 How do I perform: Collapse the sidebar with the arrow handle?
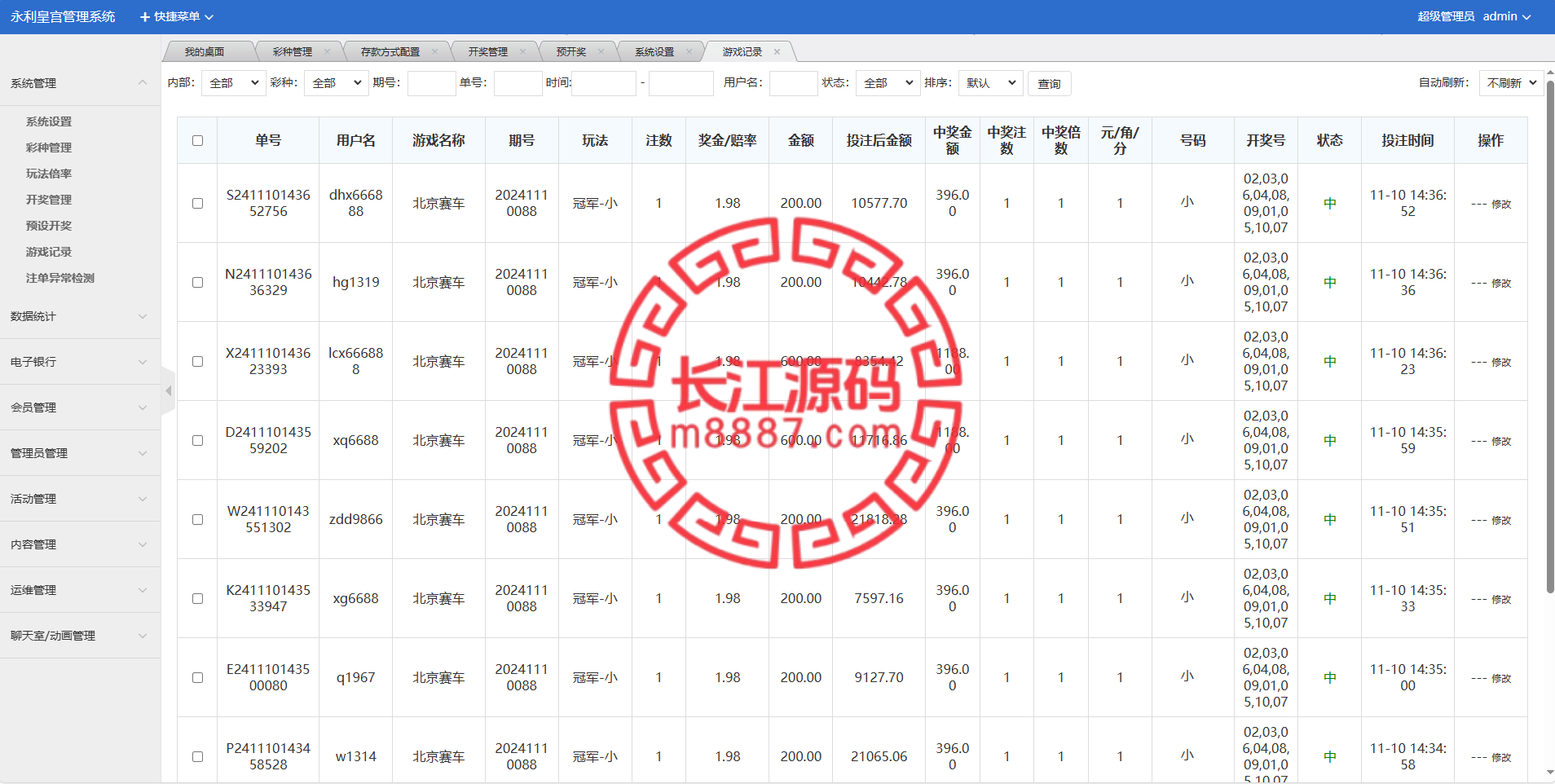[169, 391]
